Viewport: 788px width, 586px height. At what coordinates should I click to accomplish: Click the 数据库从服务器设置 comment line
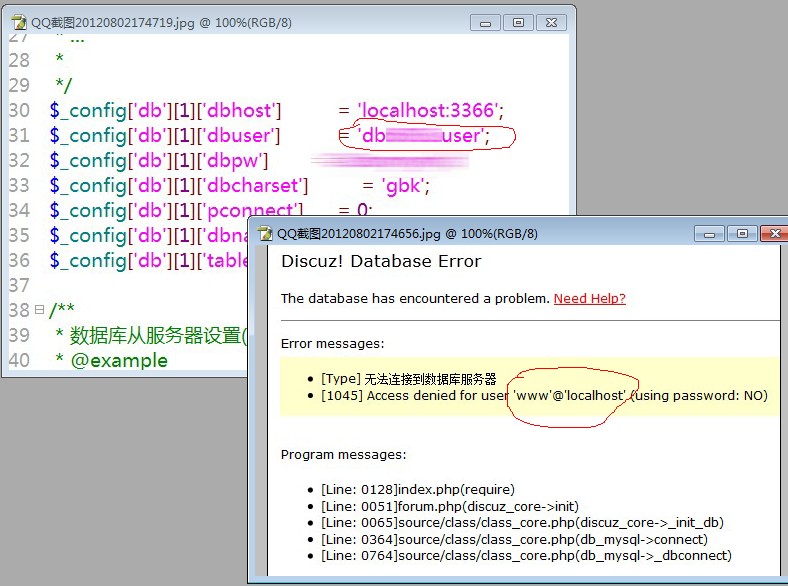point(151,335)
